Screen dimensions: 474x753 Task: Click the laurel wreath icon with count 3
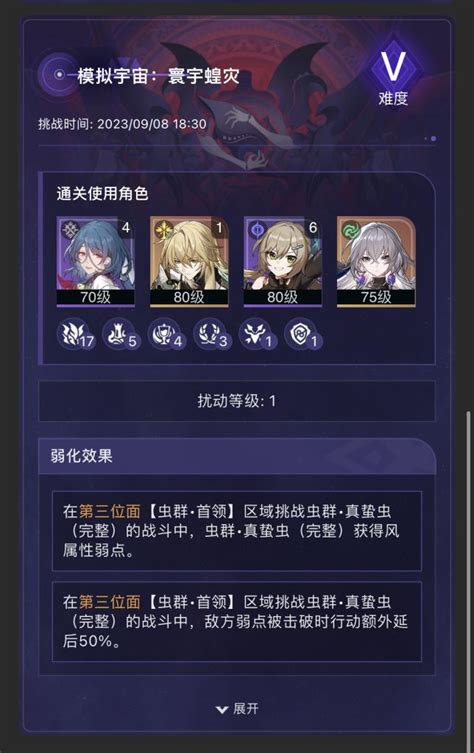pyautogui.click(x=211, y=334)
